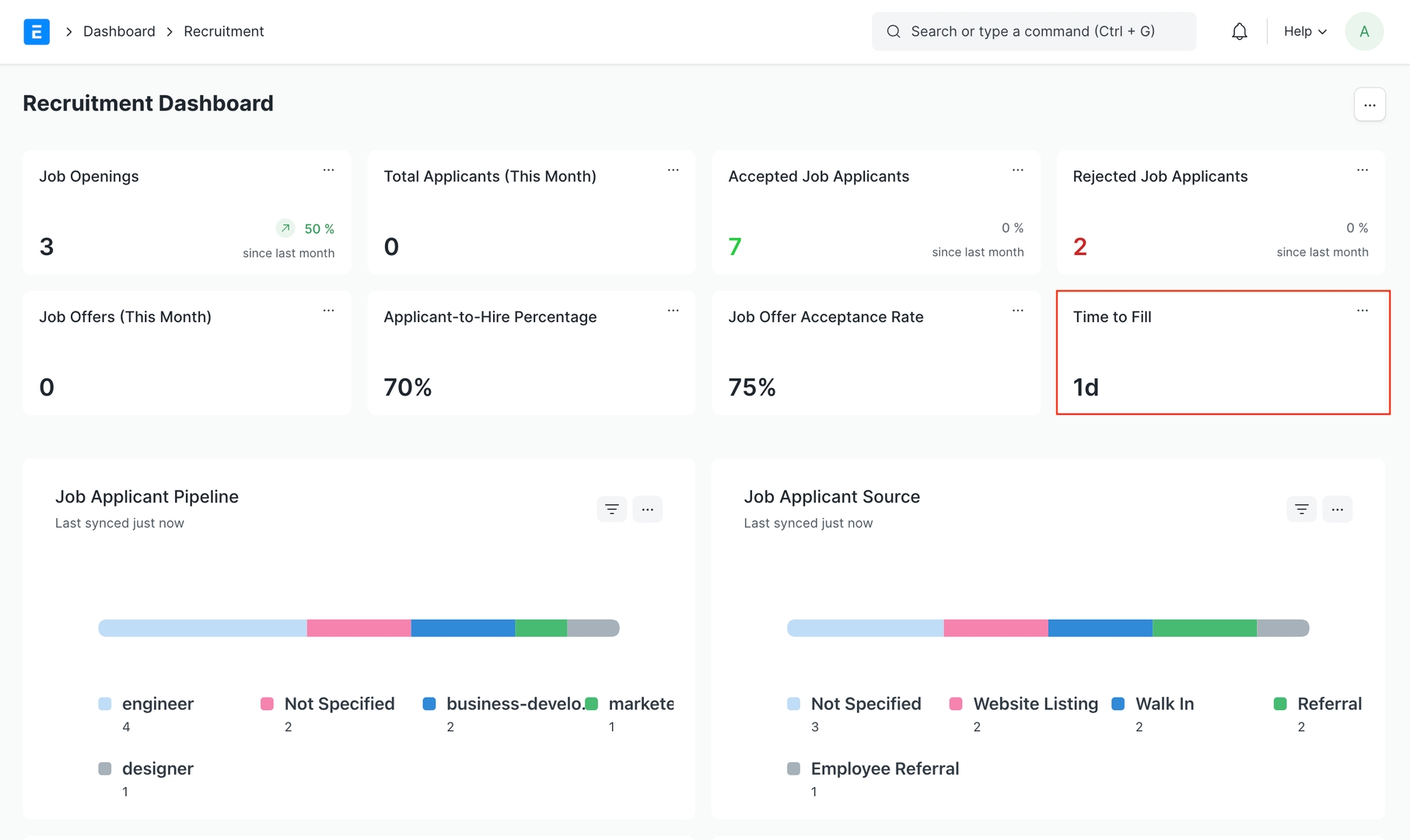Expand the Help dropdown
The width and height of the screenshot is (1410, 840).
1304,32
